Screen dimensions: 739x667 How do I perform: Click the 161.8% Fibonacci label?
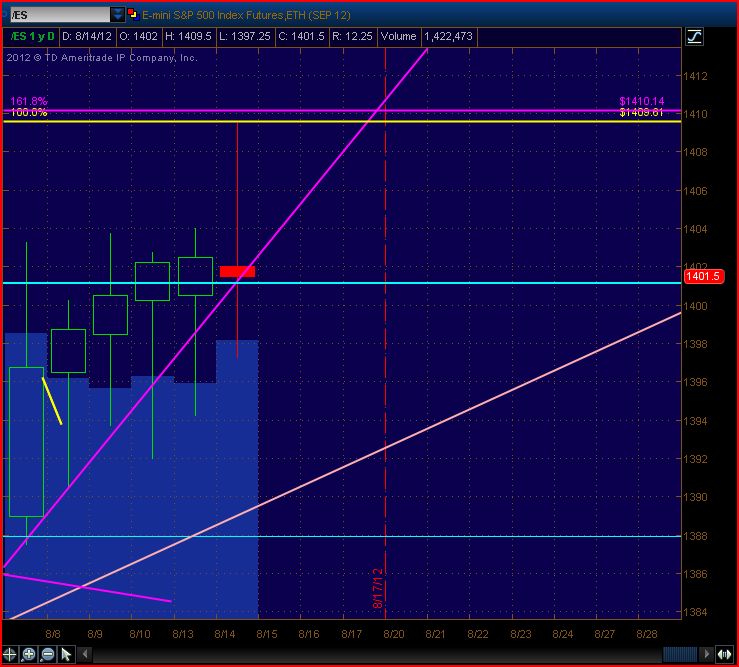click(29, 101)
